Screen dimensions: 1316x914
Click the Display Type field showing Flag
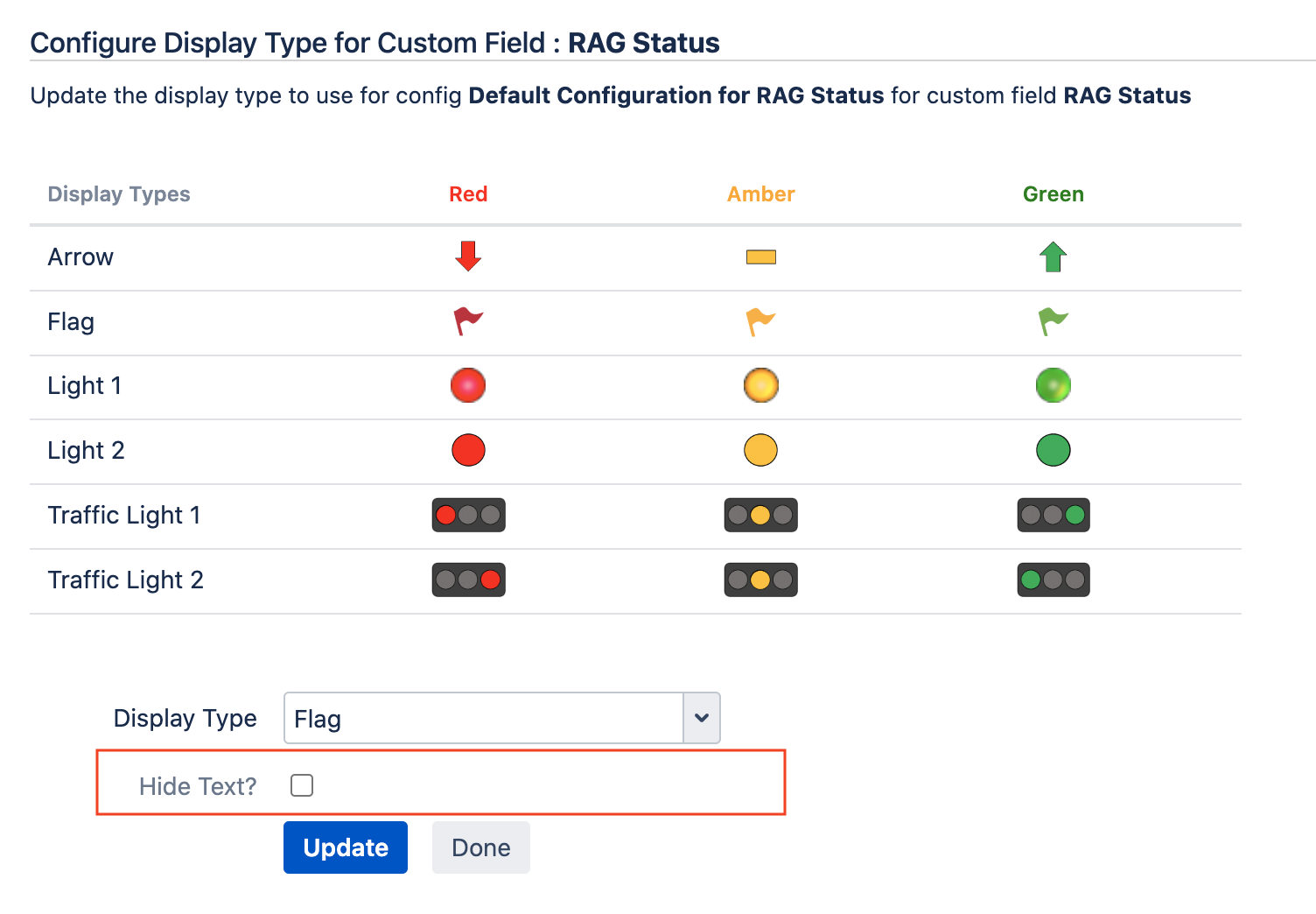(x=484, y=718)
